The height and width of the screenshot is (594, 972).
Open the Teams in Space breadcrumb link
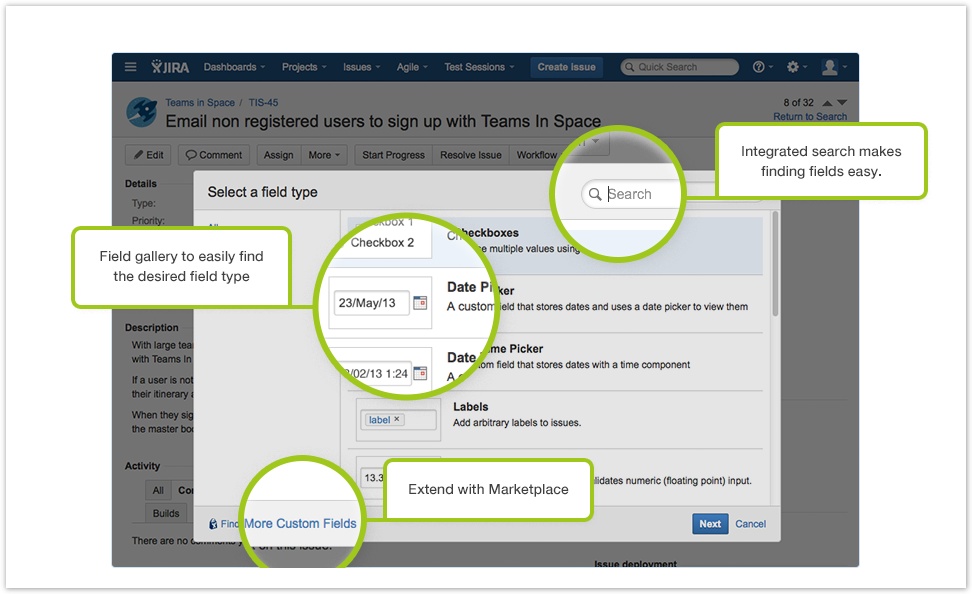coord(200,102)
